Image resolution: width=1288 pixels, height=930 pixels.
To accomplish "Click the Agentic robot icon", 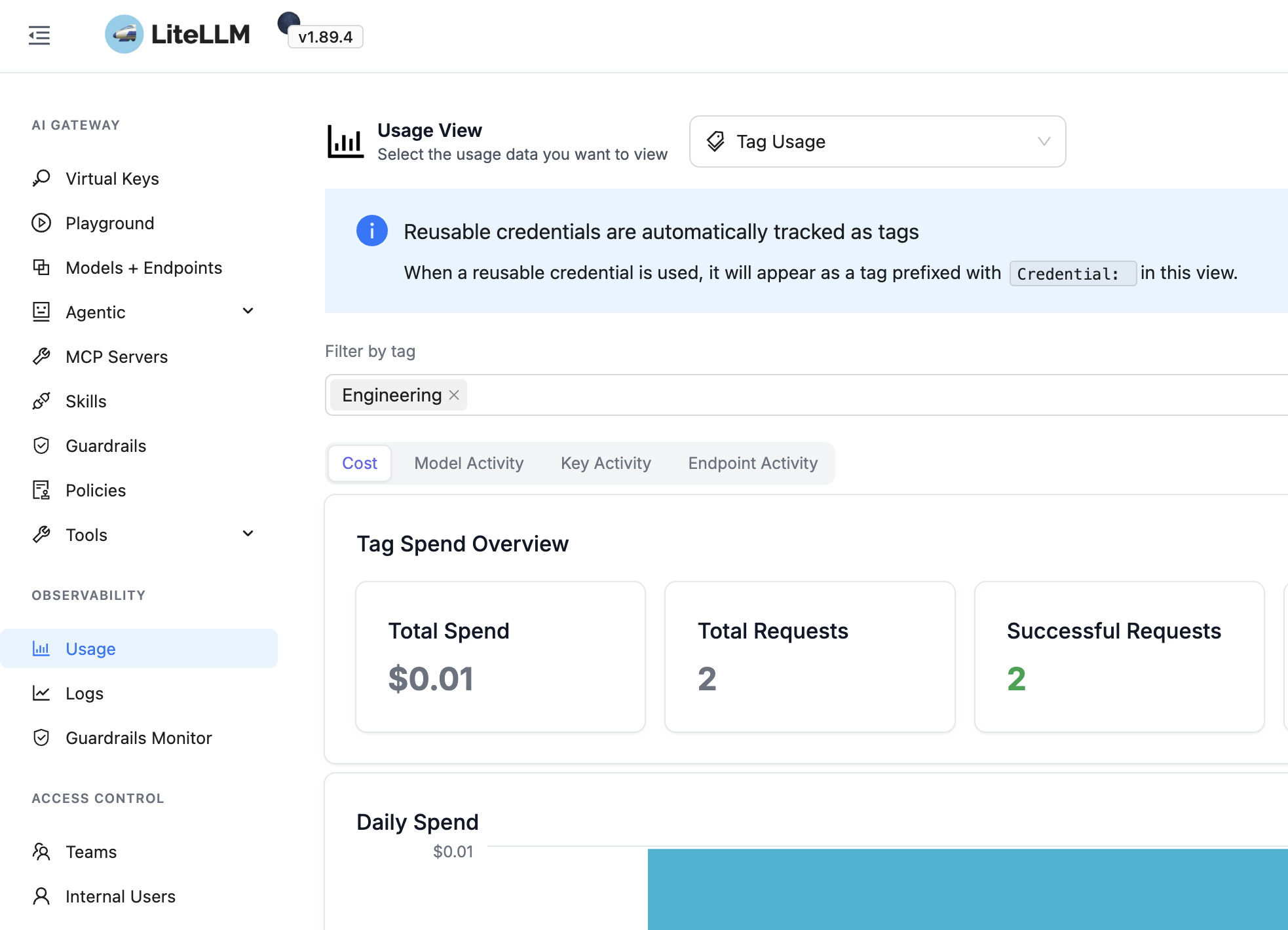I will click(x=41, y=312).
